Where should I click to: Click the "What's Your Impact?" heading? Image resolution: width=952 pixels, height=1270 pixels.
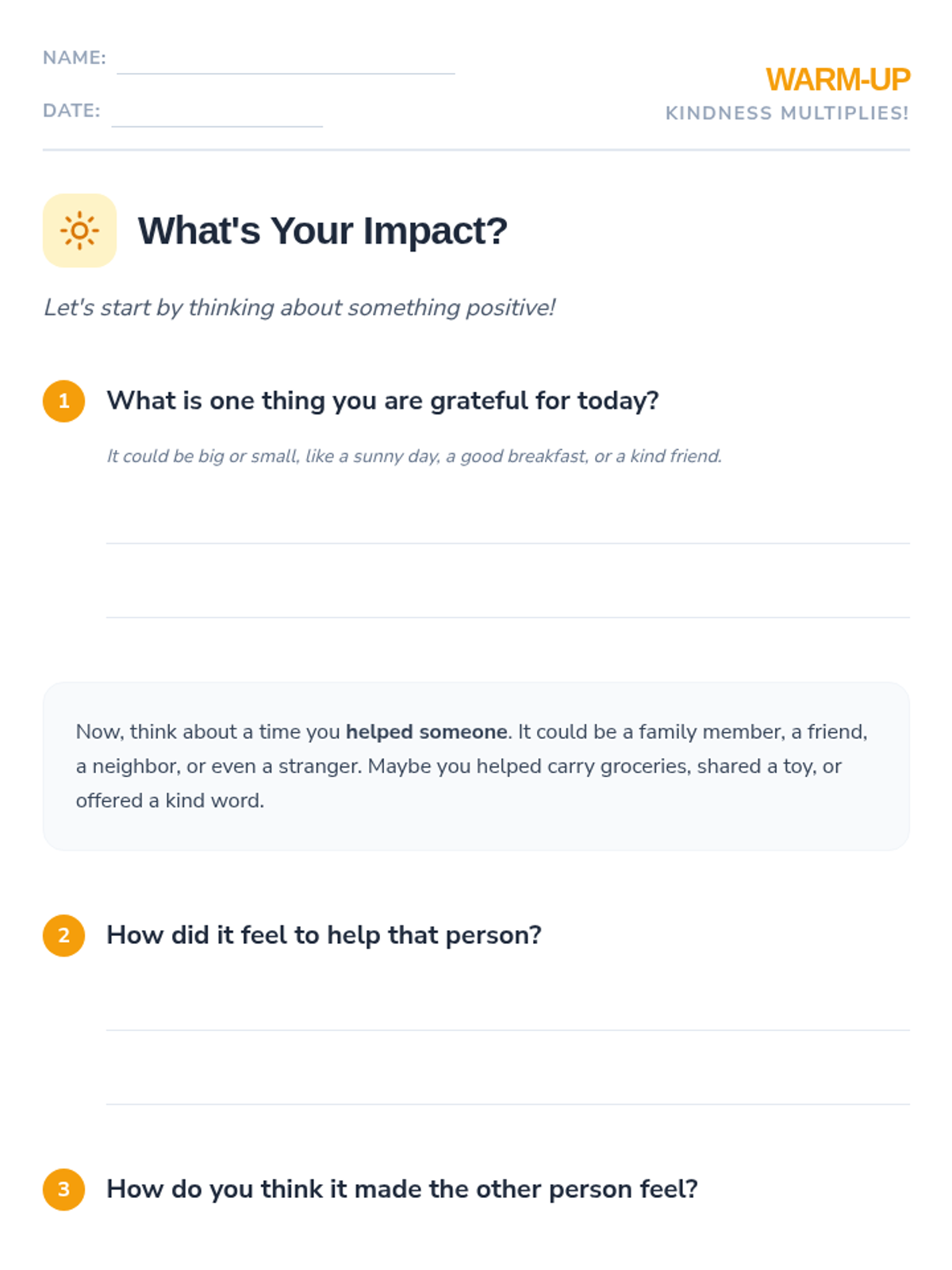point(322,231)
